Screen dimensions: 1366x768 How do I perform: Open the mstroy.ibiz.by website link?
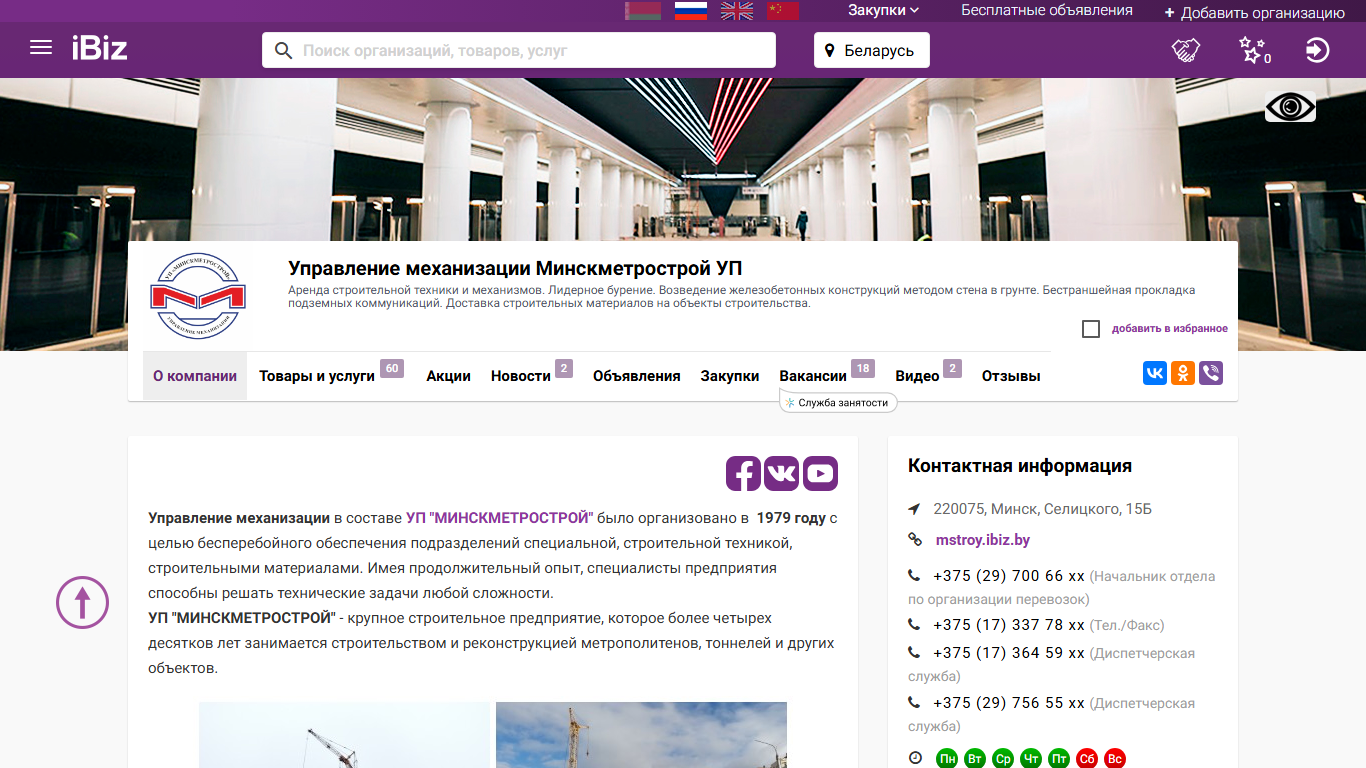click(983, 540)
